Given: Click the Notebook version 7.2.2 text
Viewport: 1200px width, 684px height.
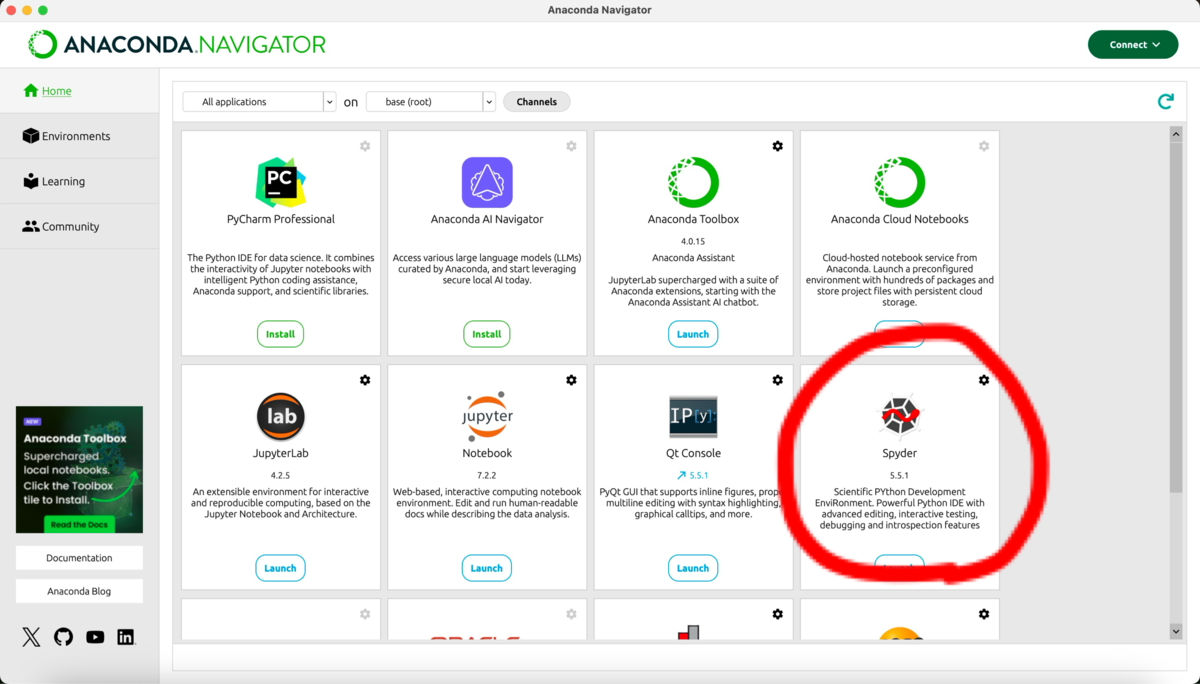Looking at the screenshot, I should point(487,475).
